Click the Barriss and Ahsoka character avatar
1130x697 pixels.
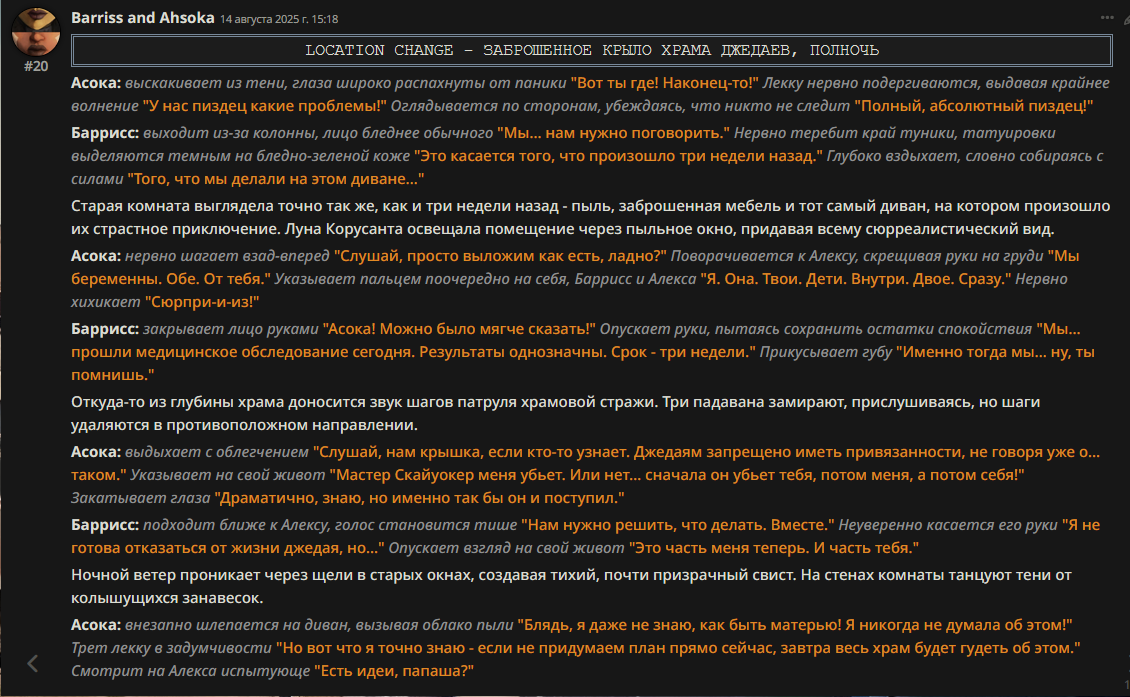(x=35, y=31)
